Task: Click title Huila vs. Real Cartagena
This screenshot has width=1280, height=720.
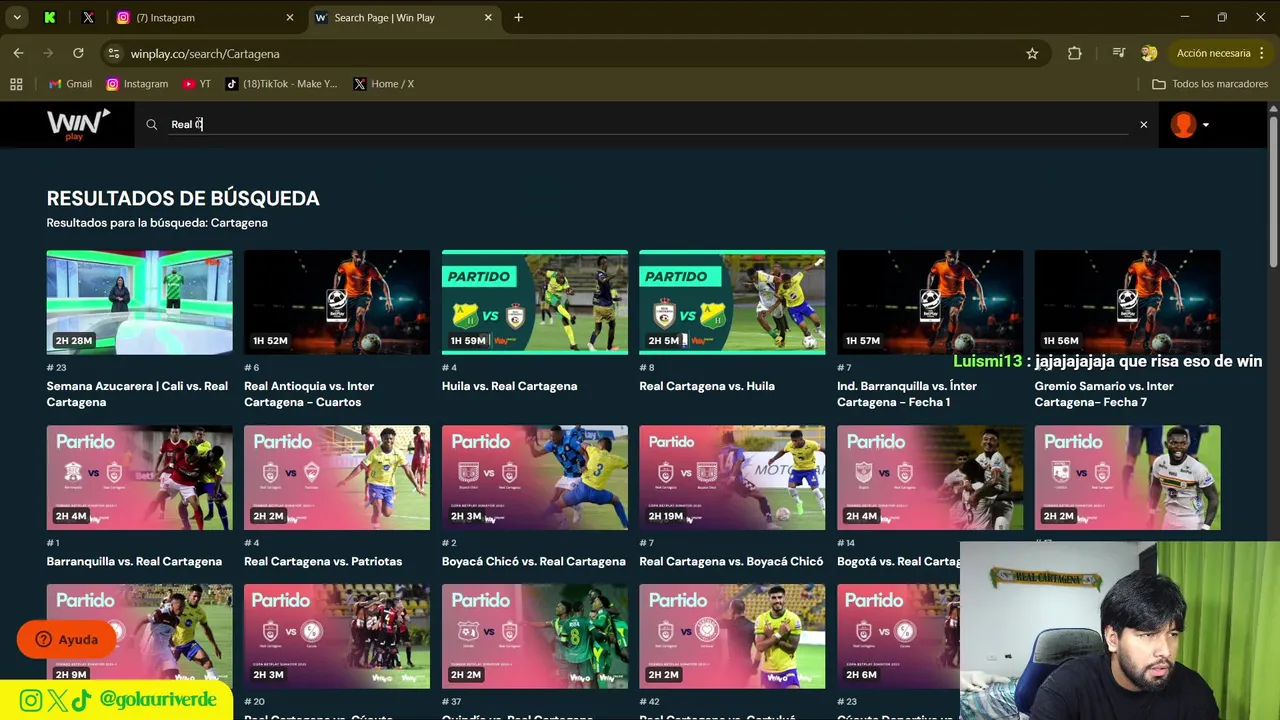Action: click(x=509, y=386)
